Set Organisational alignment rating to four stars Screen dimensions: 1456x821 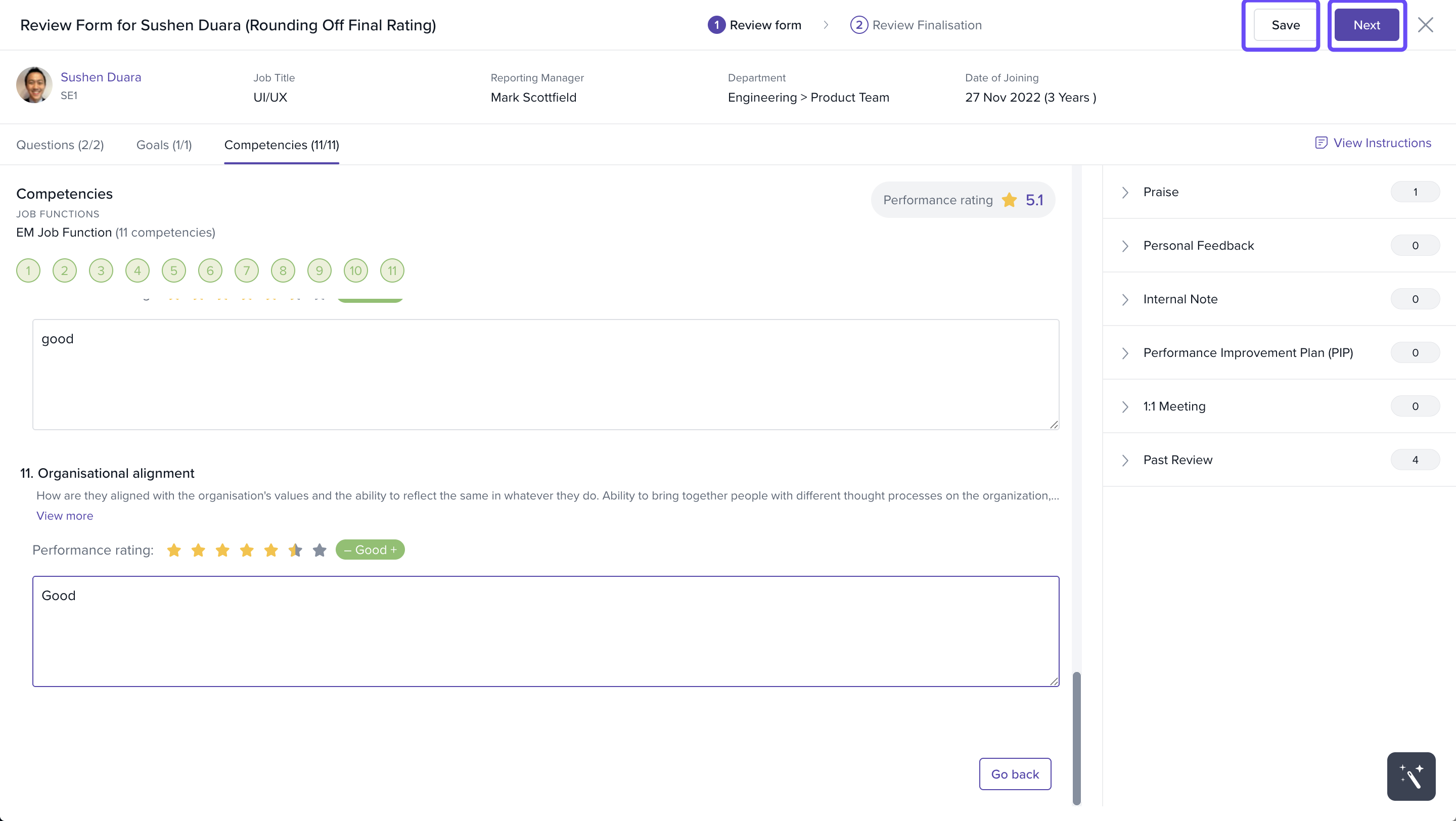tap(247, 550)
